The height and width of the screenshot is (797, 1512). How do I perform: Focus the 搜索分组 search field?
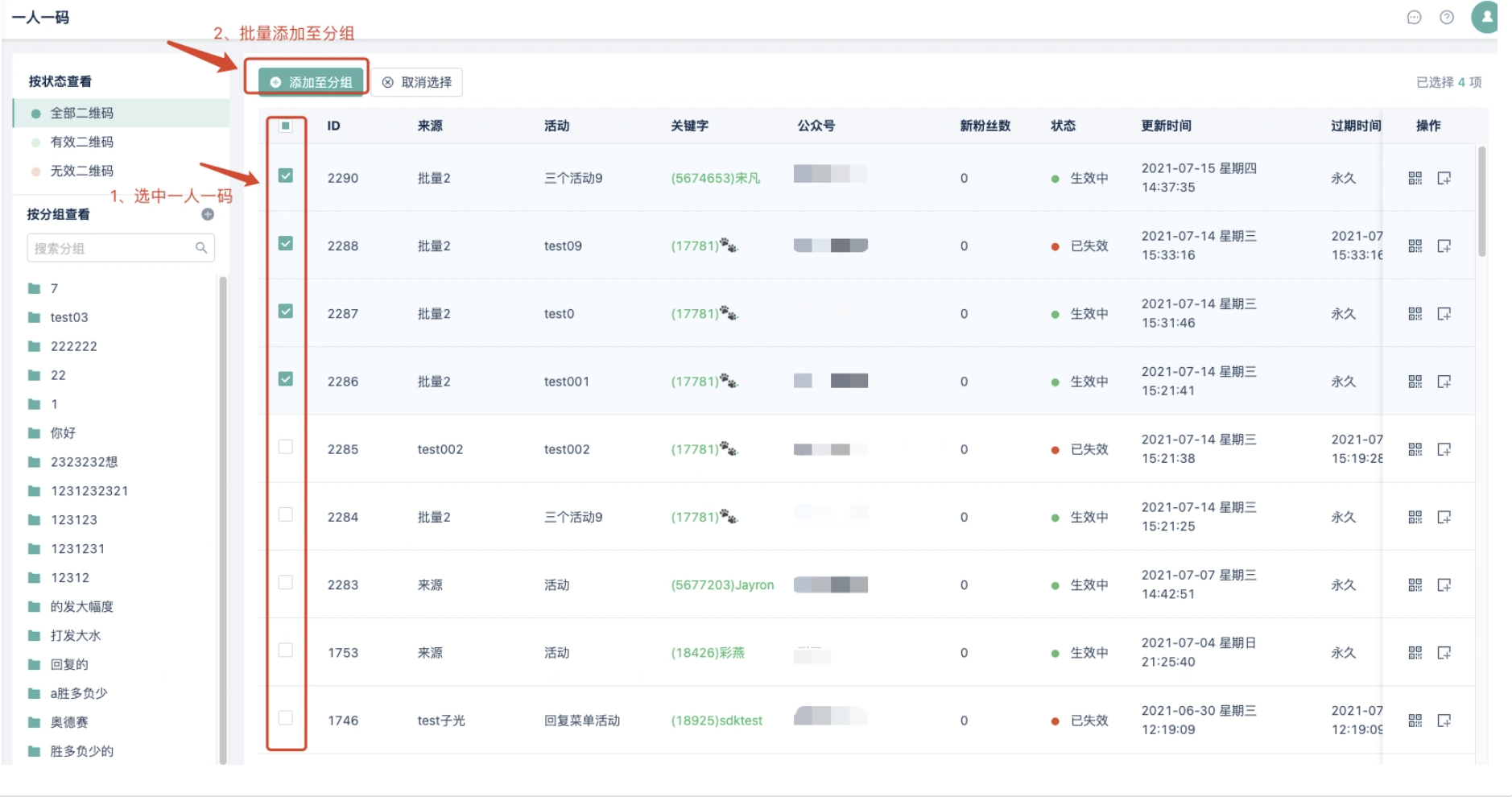click(121, 248)
